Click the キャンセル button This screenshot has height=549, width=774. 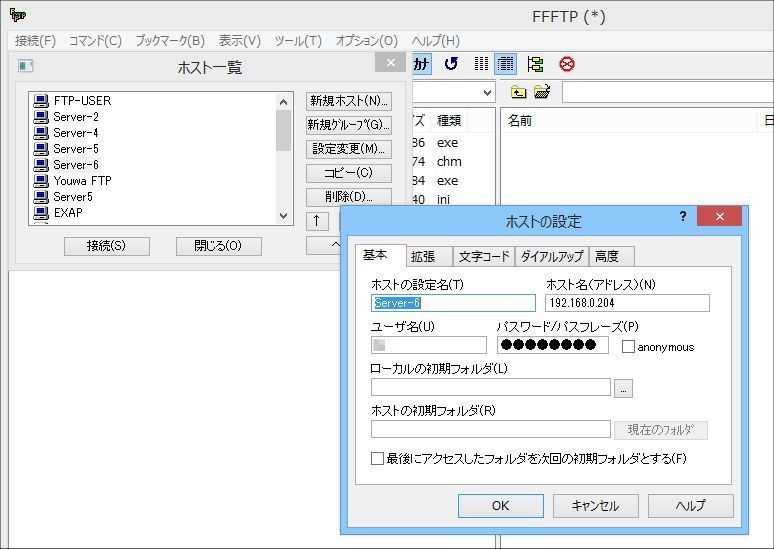[x=595, y=506]
